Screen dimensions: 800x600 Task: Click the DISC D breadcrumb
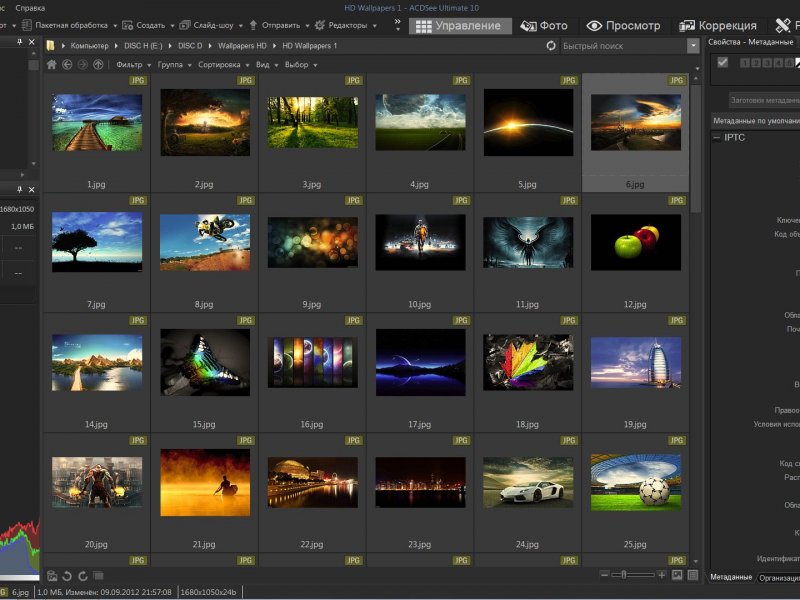(x=190, y=46)
